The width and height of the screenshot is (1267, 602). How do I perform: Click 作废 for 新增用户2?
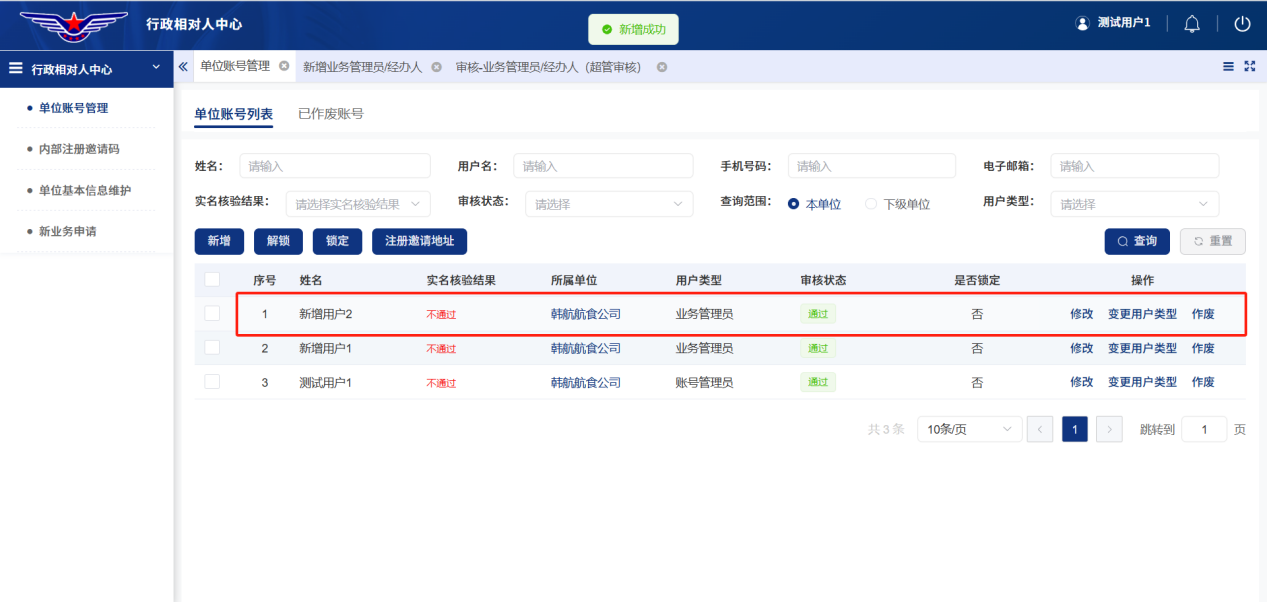click(x=1203, y=314)
